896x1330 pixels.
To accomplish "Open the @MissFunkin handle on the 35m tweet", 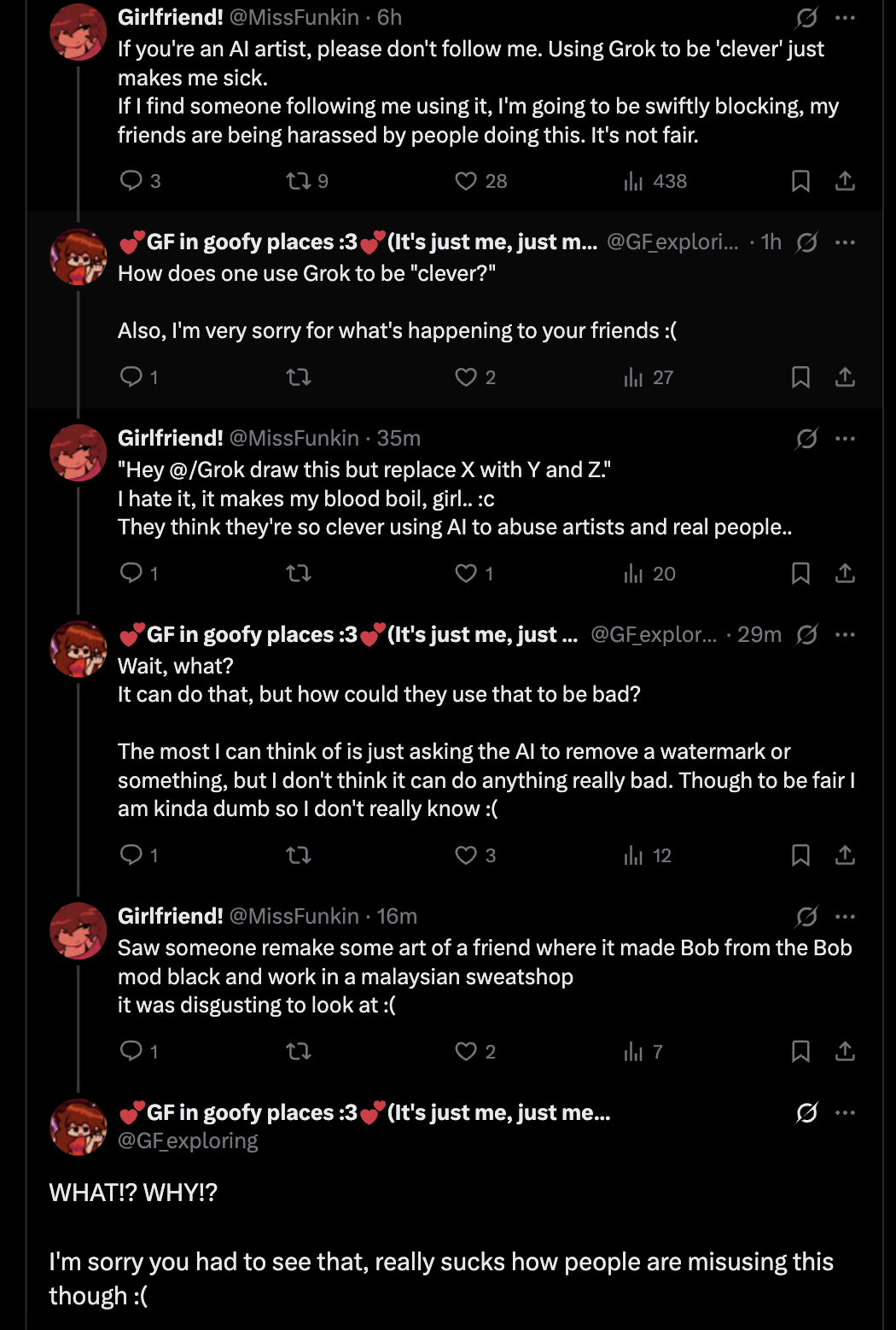I will 294,438.
